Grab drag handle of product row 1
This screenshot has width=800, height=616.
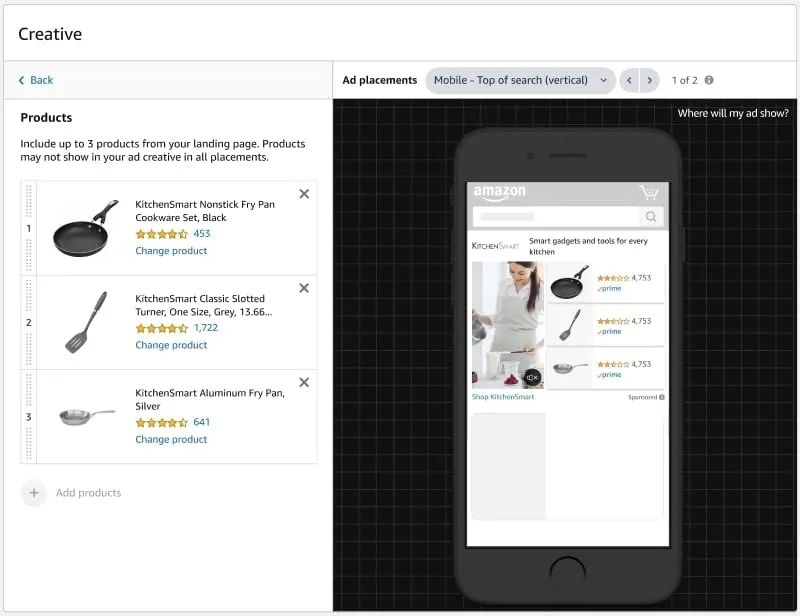(29, 228)
